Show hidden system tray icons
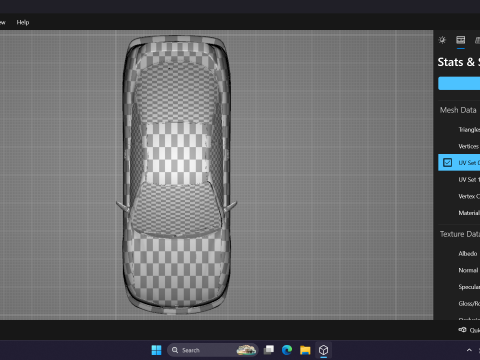The image size is (480, 360). [469, 350]
